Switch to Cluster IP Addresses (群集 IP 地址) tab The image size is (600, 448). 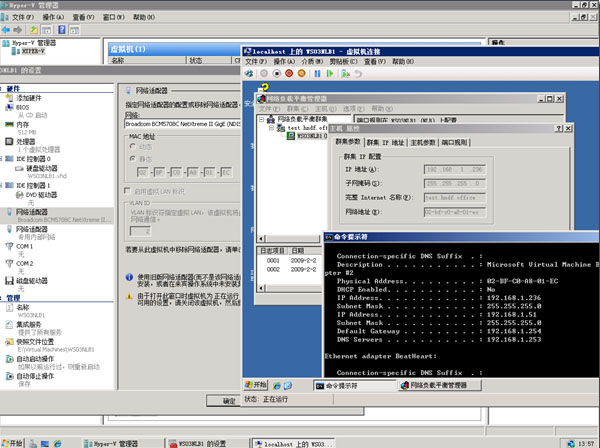coord(385,143)
